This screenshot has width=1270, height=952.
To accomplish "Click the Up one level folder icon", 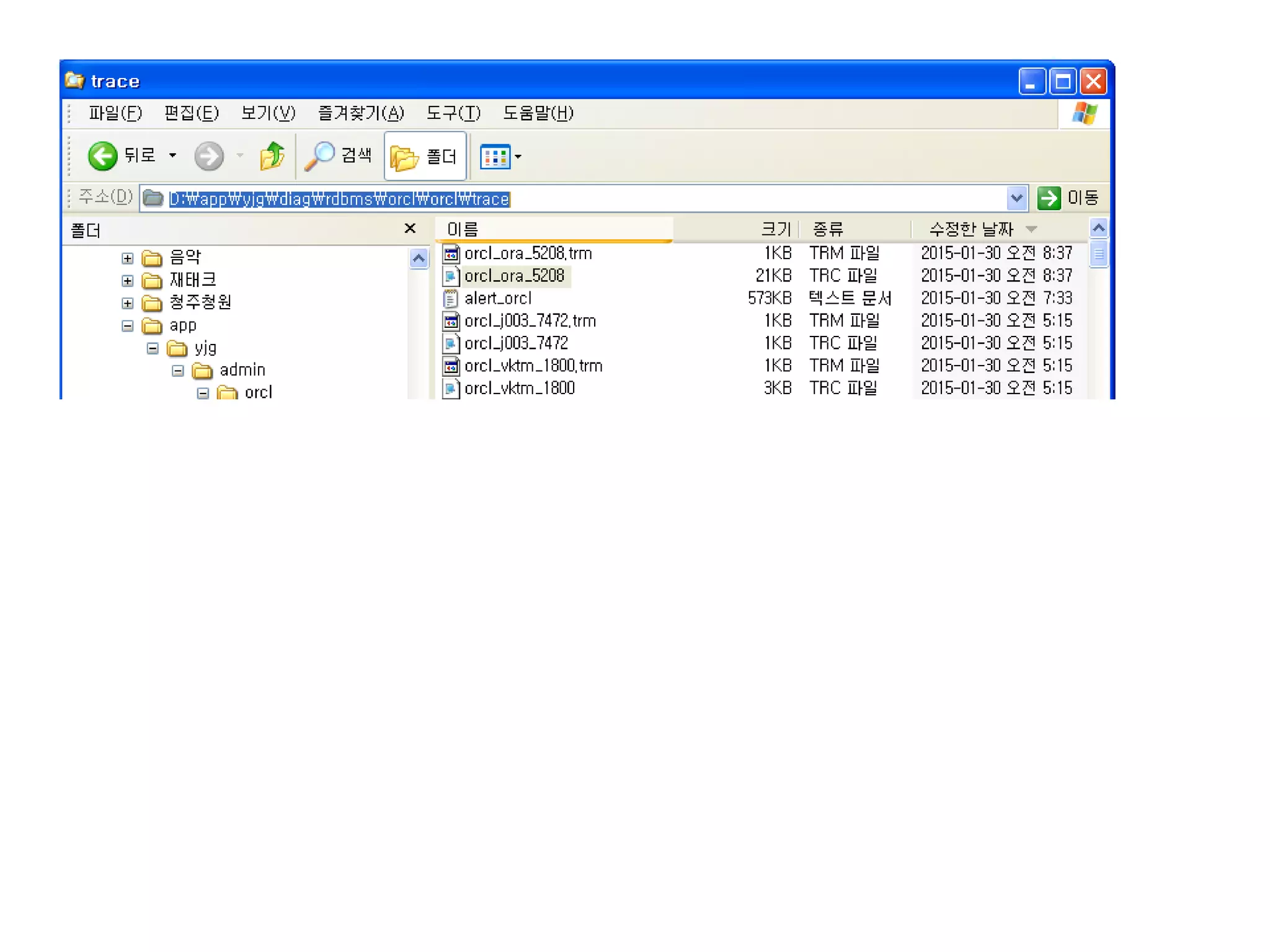I will coord(272,156).
